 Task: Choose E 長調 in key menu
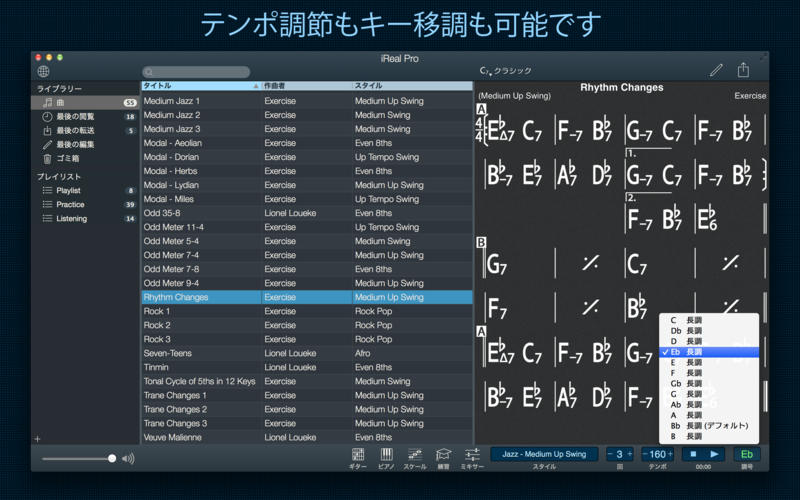[x=709, y=363]
